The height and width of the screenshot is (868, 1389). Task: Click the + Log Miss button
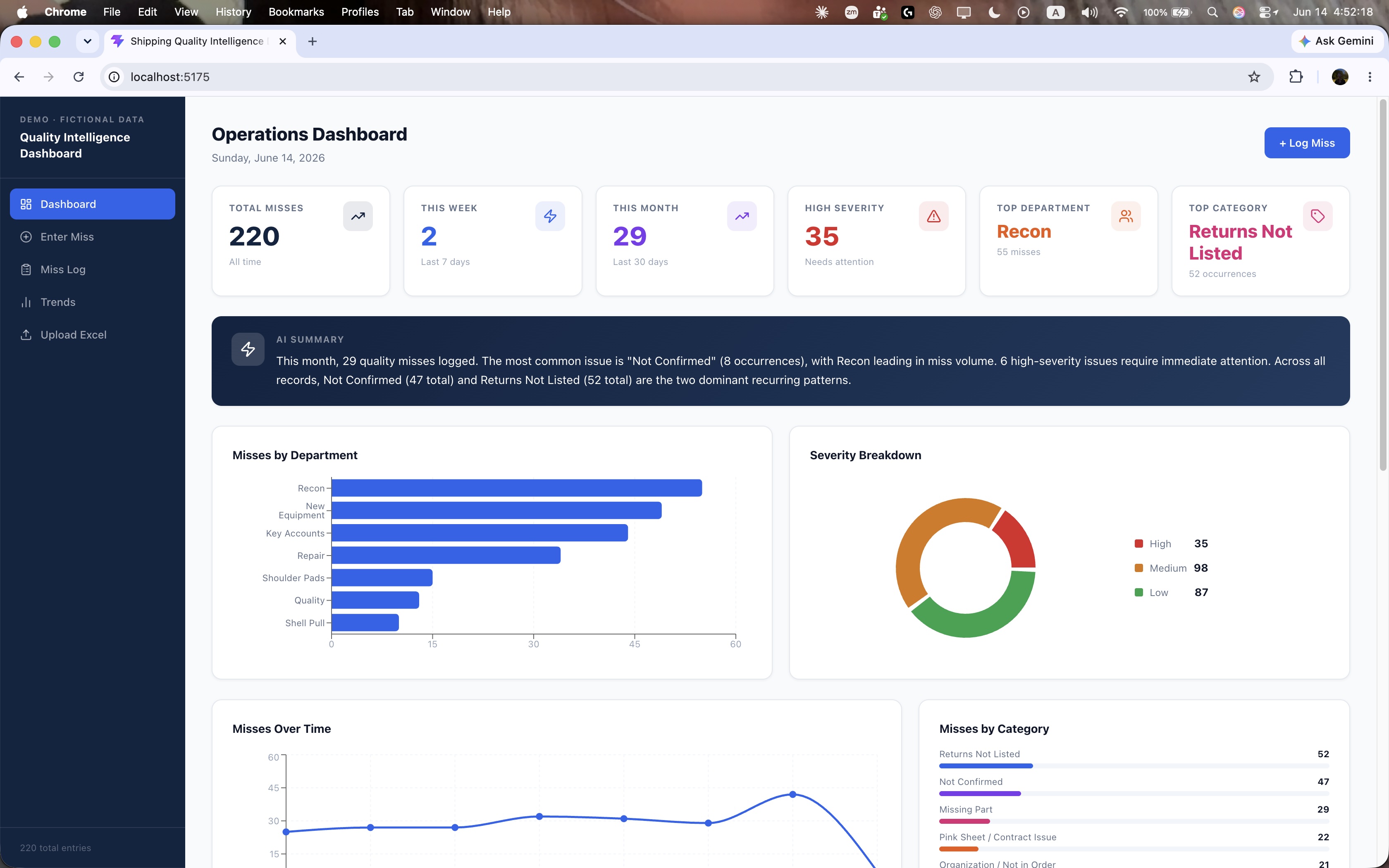pos(1306,143)
